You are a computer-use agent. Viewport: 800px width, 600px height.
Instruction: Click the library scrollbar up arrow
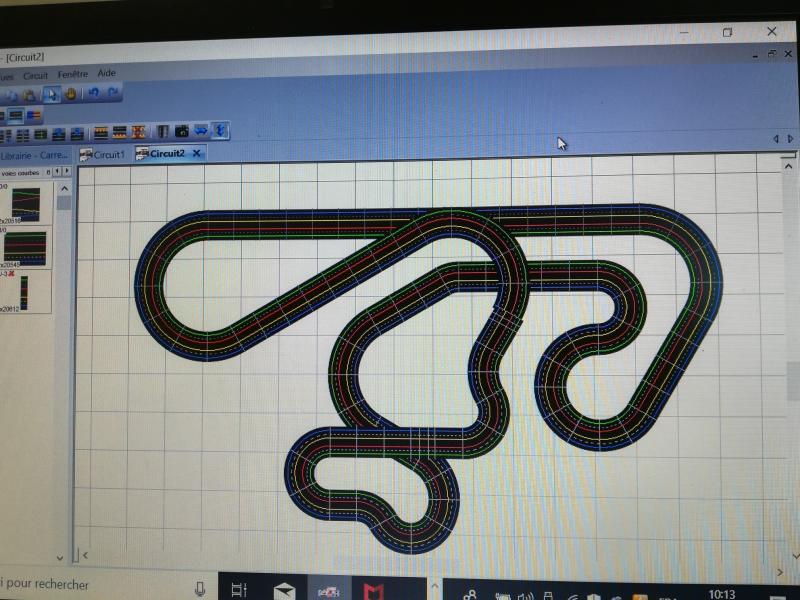coord(64,187)
